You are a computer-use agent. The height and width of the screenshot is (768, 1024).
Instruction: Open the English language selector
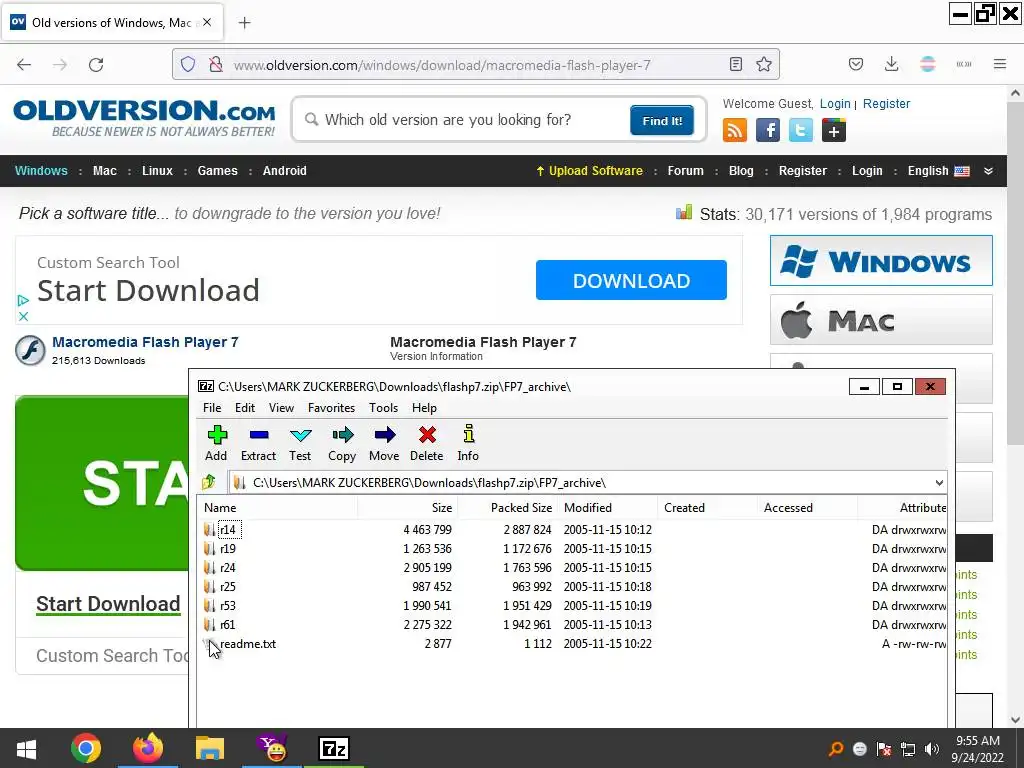[x=938, y=171]
